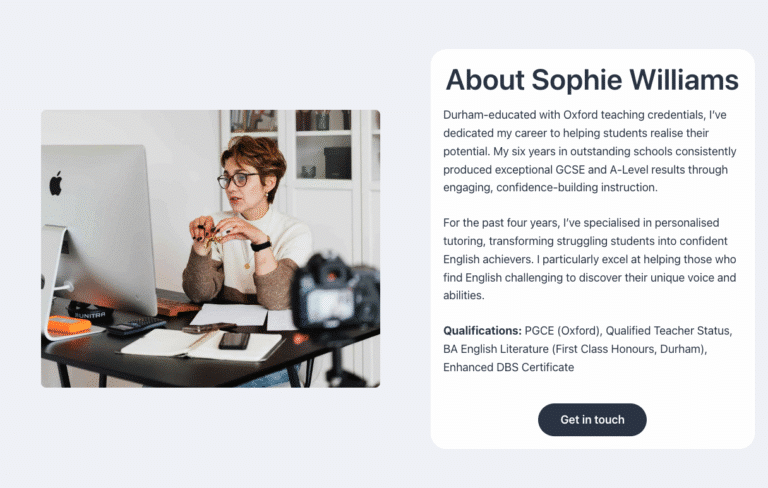Viewport: 768px width, 488px height.
Task: Select the smartphone lying on the desk
Action: pyautogui.click(x=233, y=340)
